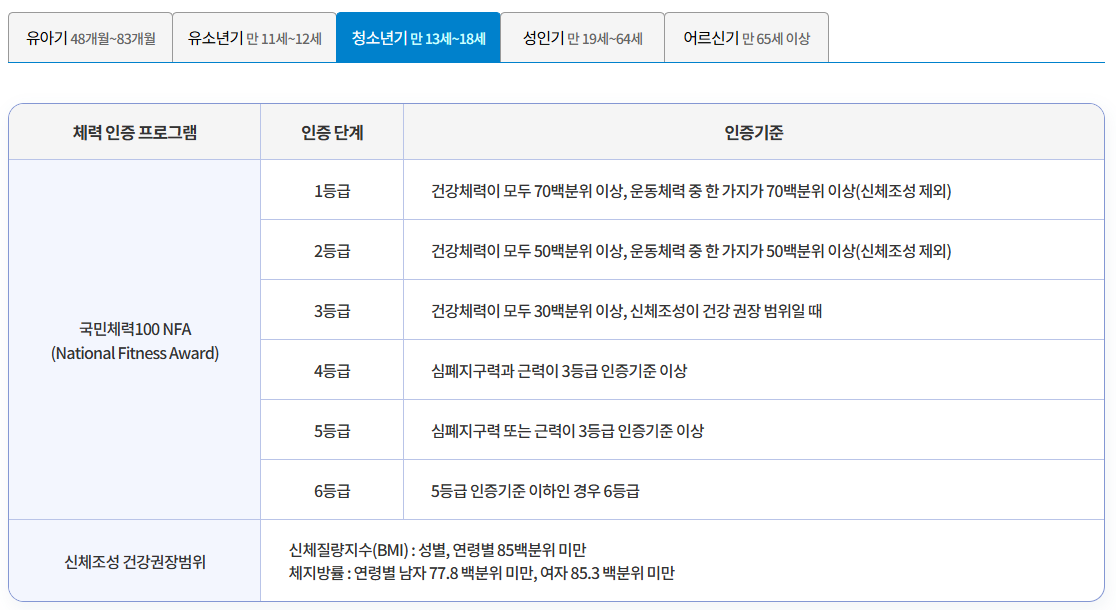Click the 1등급 grade row
The image size is (1116, 610).
(x=331, y=189)
